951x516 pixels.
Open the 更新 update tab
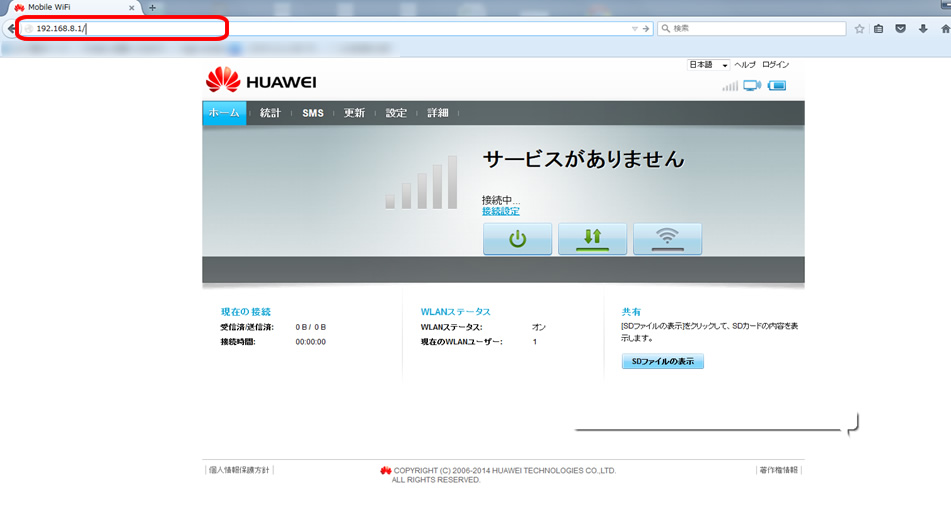[354, 113]
